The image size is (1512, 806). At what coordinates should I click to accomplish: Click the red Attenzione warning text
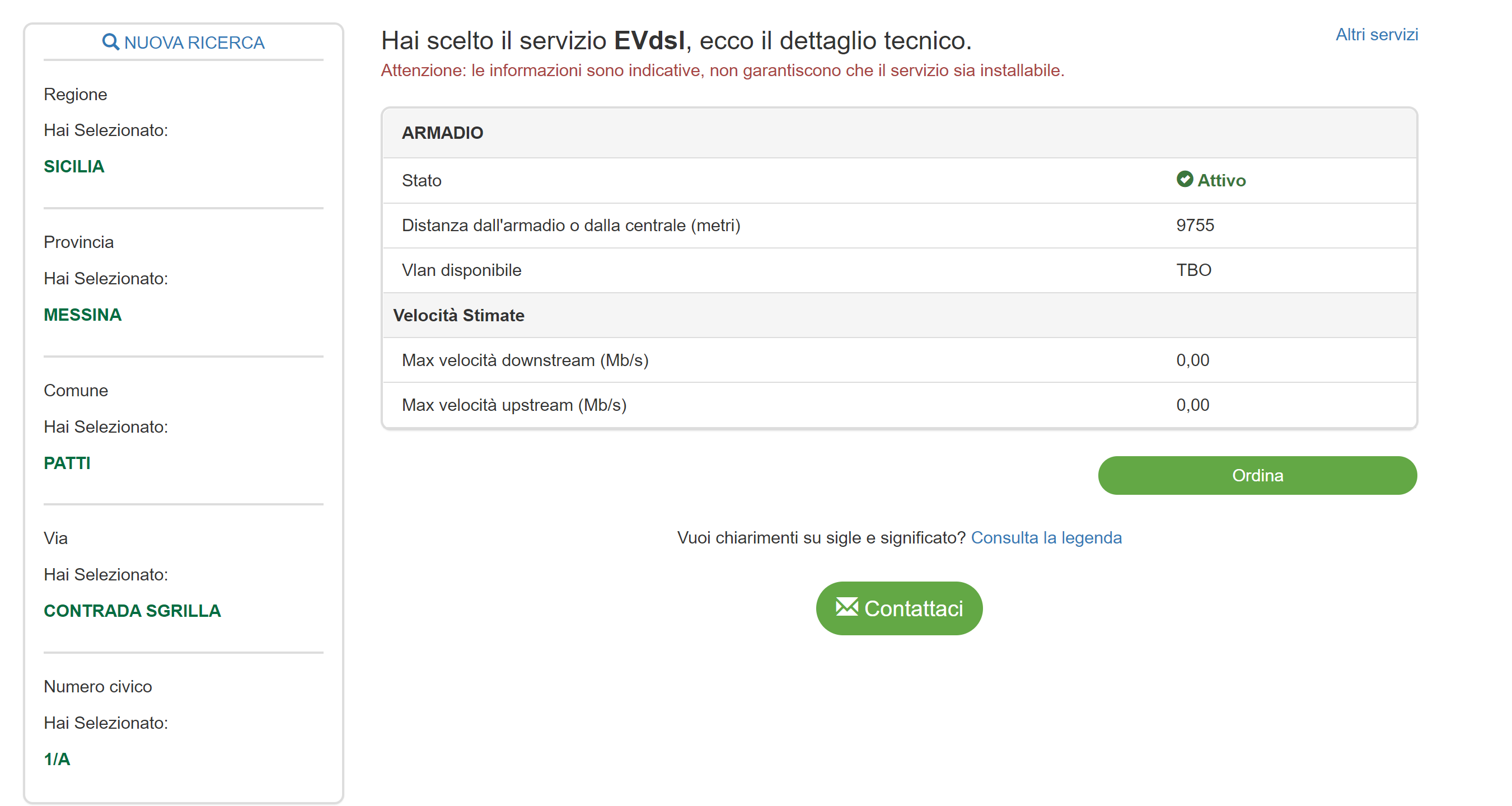[722, 71]
